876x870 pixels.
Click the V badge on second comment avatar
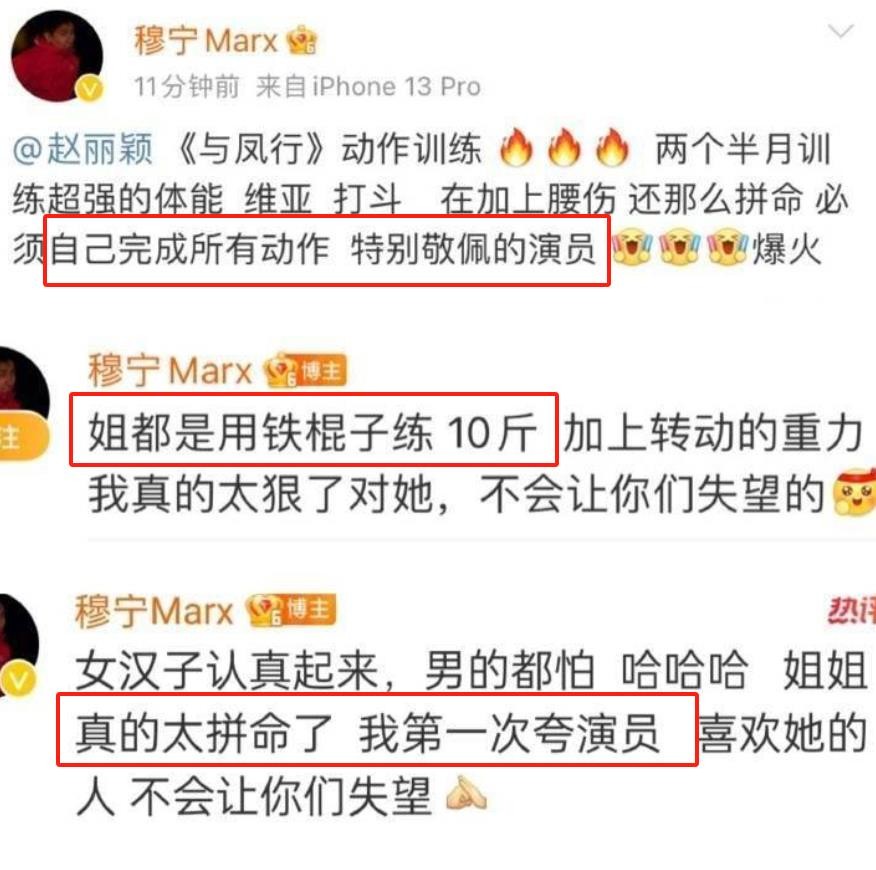pyautogui.click(x=18, y=680)
